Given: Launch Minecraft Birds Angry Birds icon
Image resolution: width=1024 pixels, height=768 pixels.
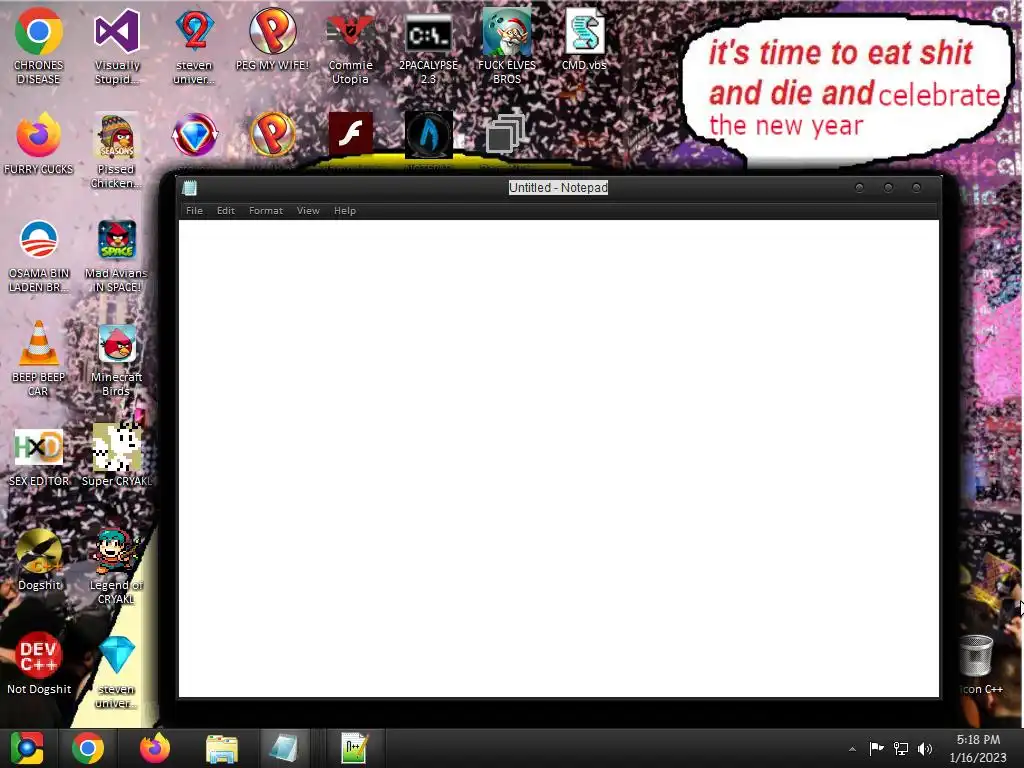Looking at the screenshot, I should coord(116,358).
